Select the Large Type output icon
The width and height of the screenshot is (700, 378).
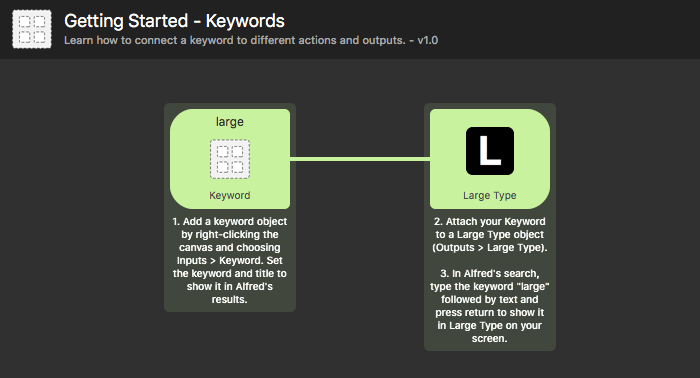coord(490,151)
